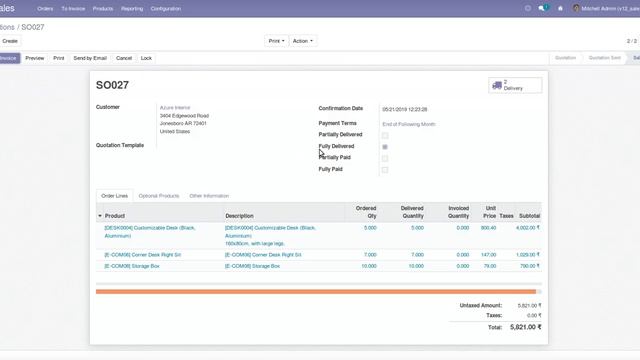Sort by Unit Price column header

489,212
